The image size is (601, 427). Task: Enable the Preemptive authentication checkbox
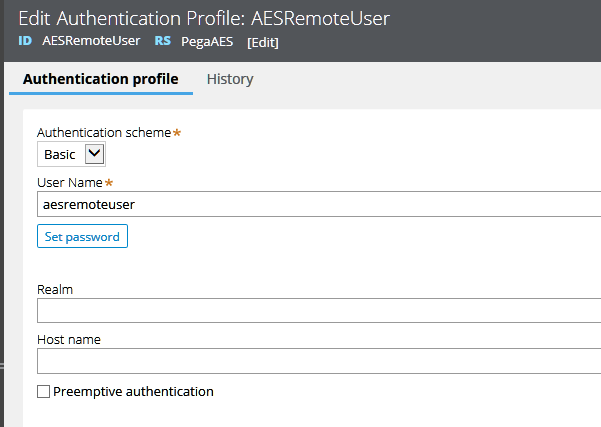[x=43, y=392]
